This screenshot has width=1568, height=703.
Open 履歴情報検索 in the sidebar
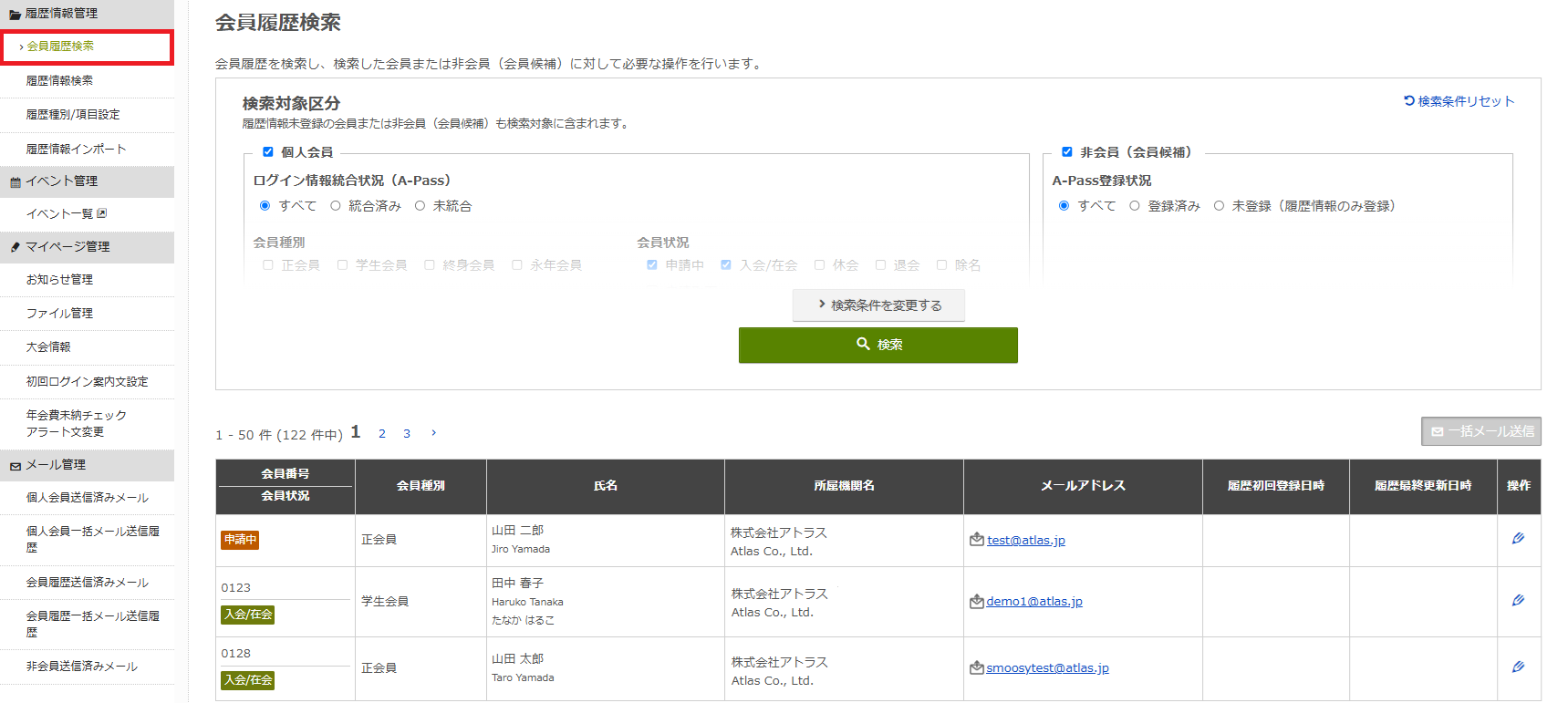[59, 80]
